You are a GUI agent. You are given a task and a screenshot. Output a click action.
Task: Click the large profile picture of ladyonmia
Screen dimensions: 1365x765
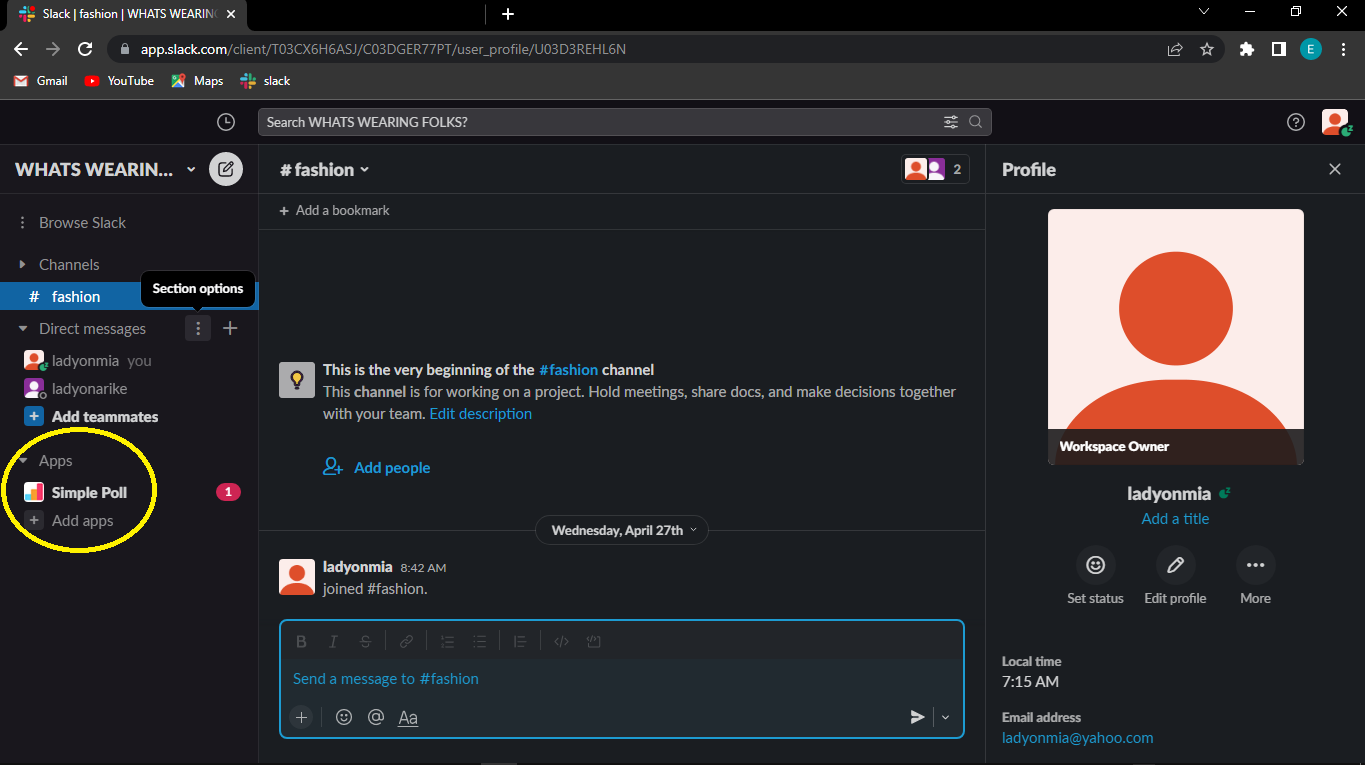[1175, 337]
